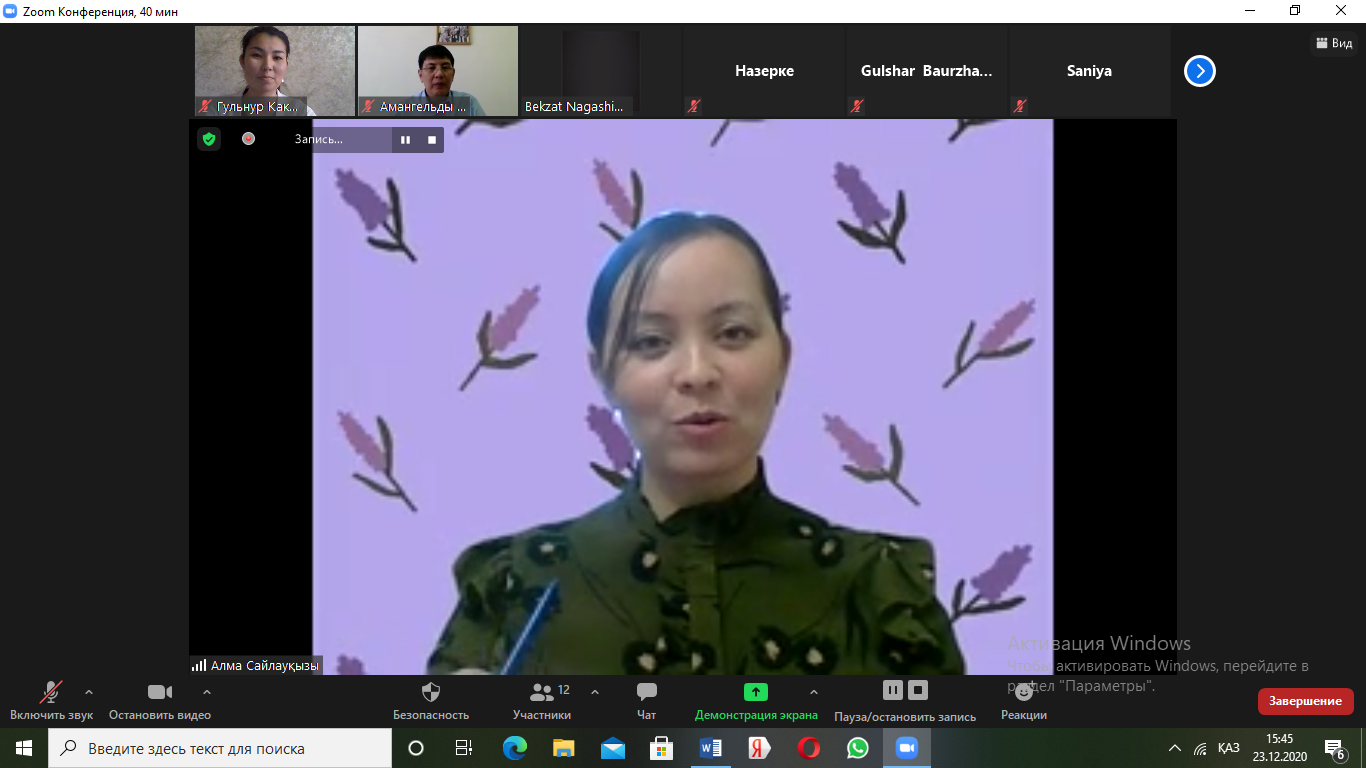Click the Алма Сайлауқызы name label
The width and height of the screenshot is (1366, 768).
pyautogui.click(x=265, y=665)
